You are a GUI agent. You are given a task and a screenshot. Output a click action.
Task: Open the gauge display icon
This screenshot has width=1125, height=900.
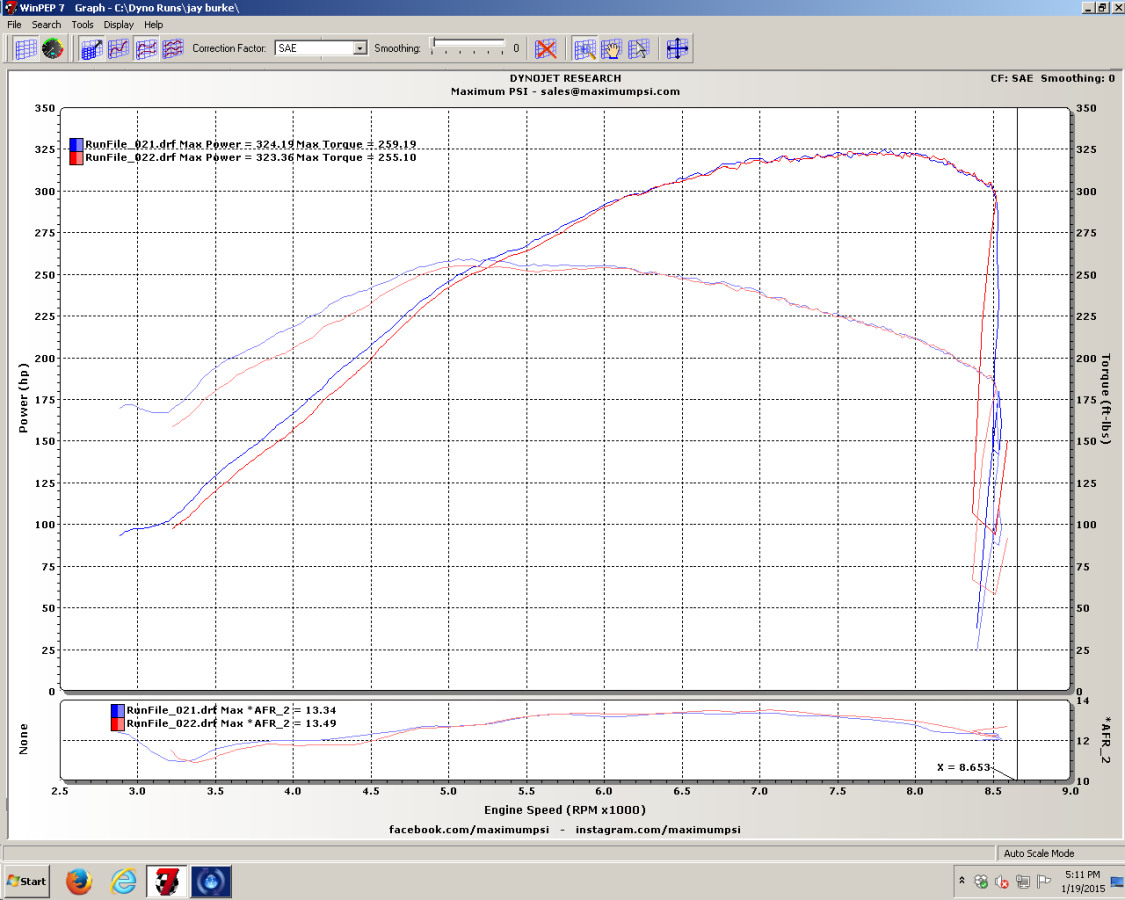[x=52, y=49]
